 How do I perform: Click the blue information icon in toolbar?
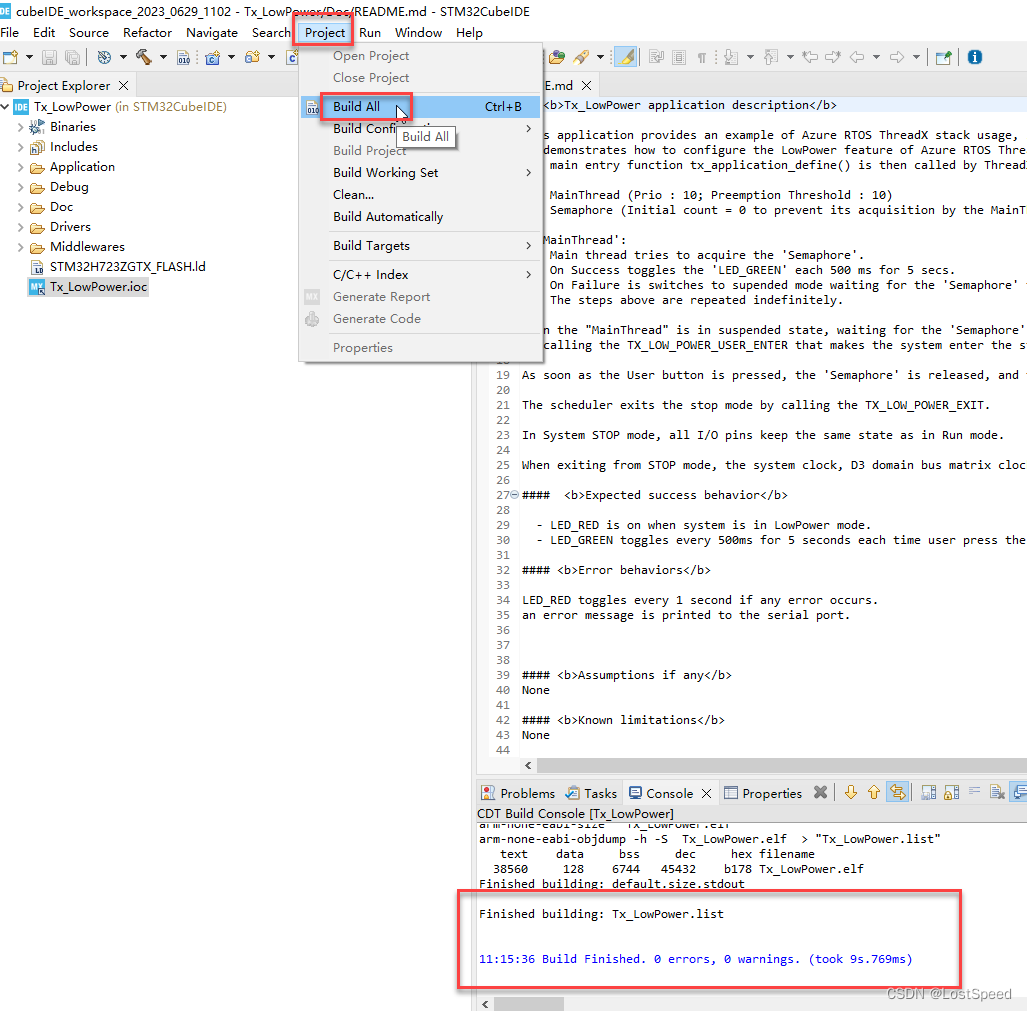975,58
